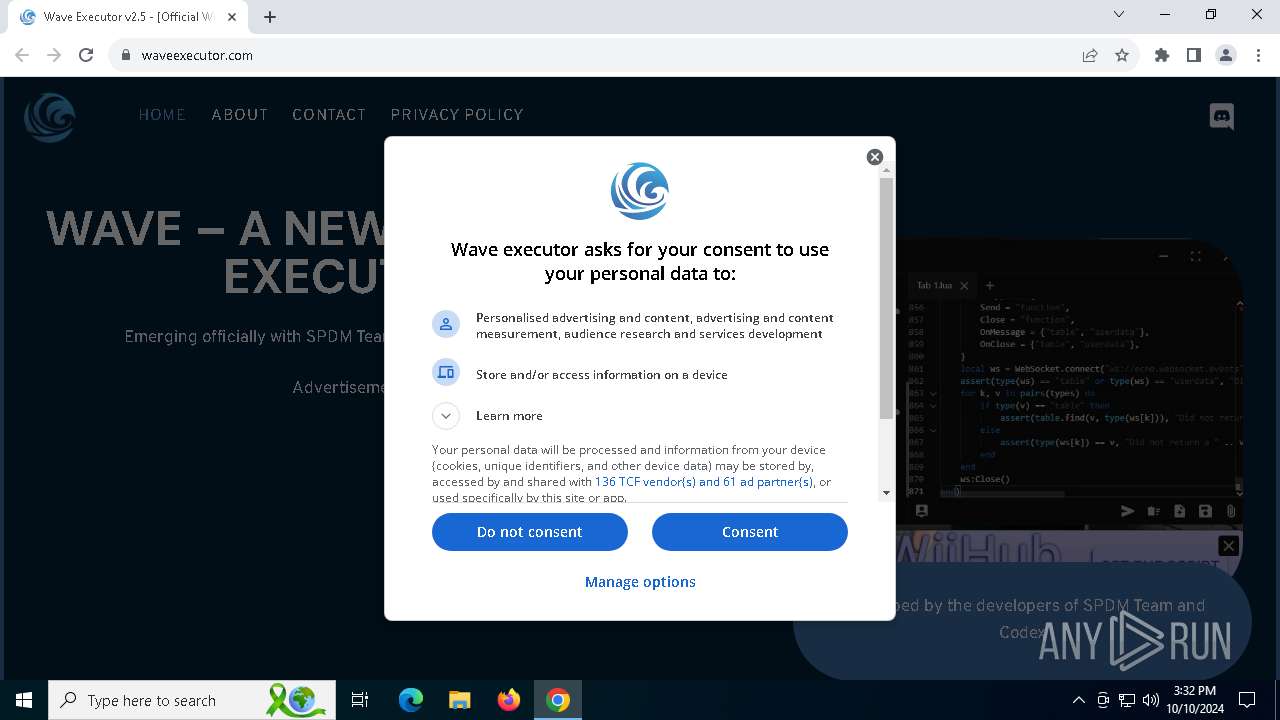Toggle the browser side panel

point(1194,55)
